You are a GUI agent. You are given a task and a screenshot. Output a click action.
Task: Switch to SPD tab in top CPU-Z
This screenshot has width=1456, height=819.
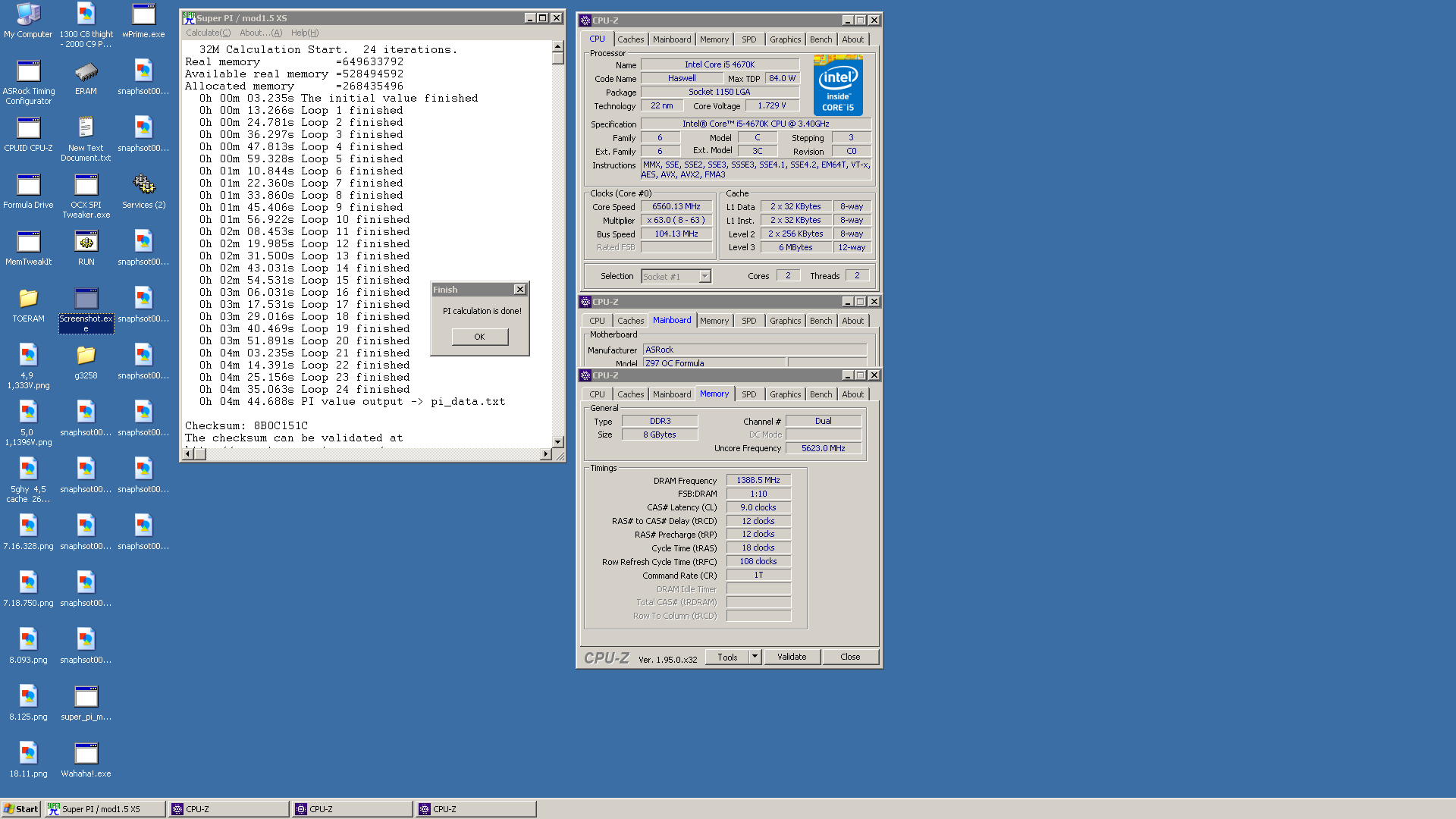tap(749, 39)
